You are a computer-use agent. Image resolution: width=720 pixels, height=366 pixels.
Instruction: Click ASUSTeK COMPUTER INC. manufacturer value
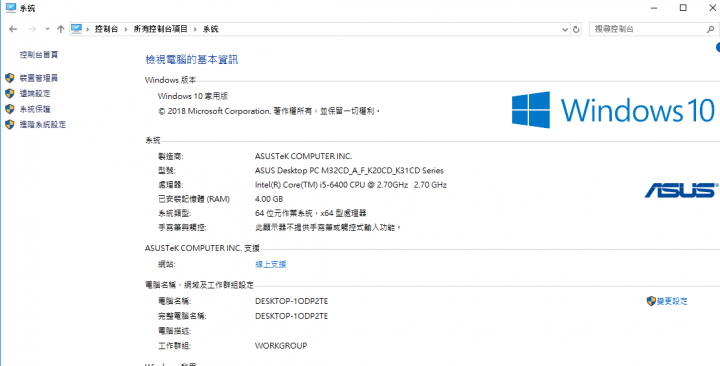[x=304, y=157]
